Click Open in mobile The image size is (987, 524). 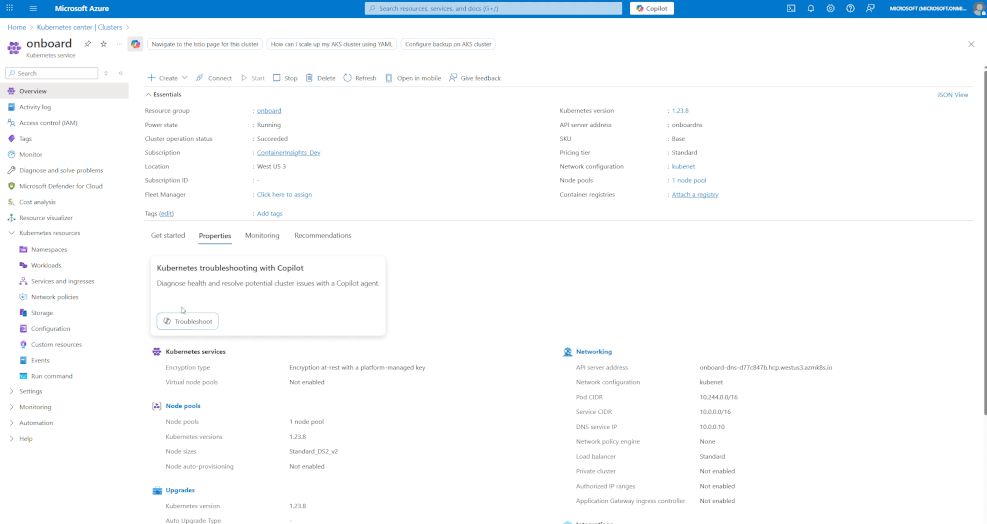coord(413,78)
